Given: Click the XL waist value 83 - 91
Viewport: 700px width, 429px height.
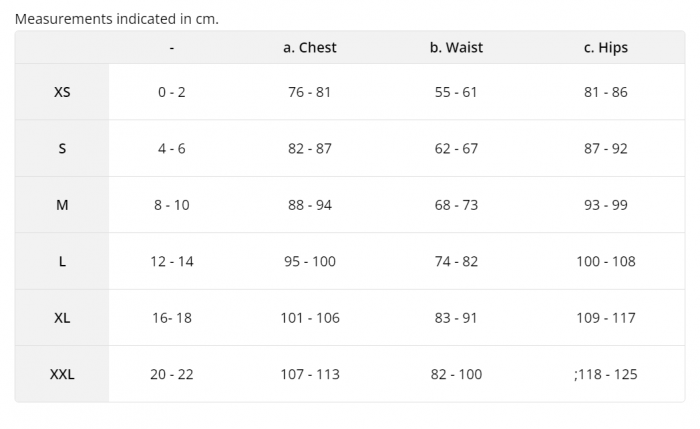Looking at the screenshot, I should (456, 318).
